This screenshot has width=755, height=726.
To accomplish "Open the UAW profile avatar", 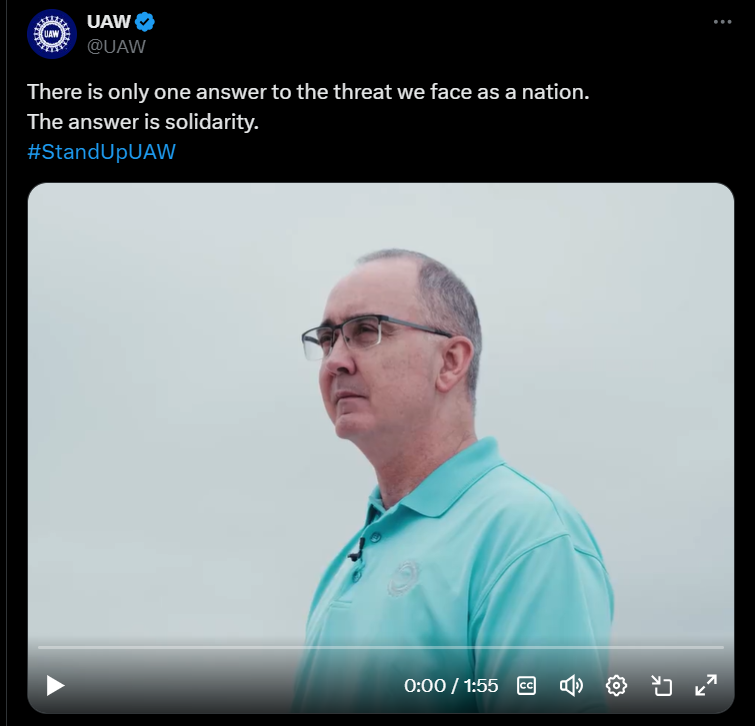I will 52,34.
